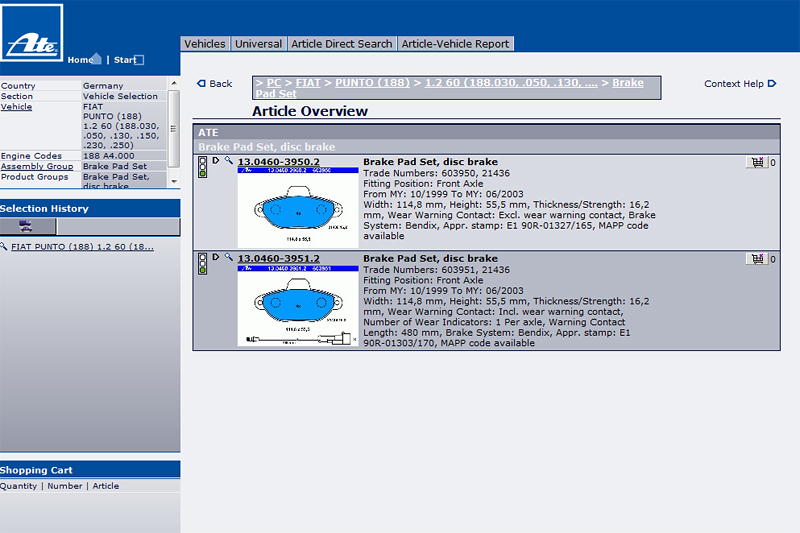Expand details arrow for article 13.0460-3951.2
This screenshot has width=800, height=533.
pos(215,258)
